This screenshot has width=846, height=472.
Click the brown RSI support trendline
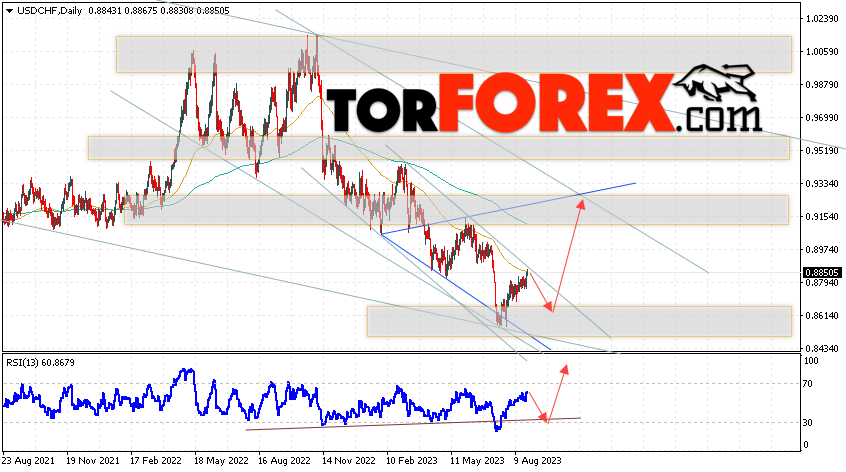[413, 424]
